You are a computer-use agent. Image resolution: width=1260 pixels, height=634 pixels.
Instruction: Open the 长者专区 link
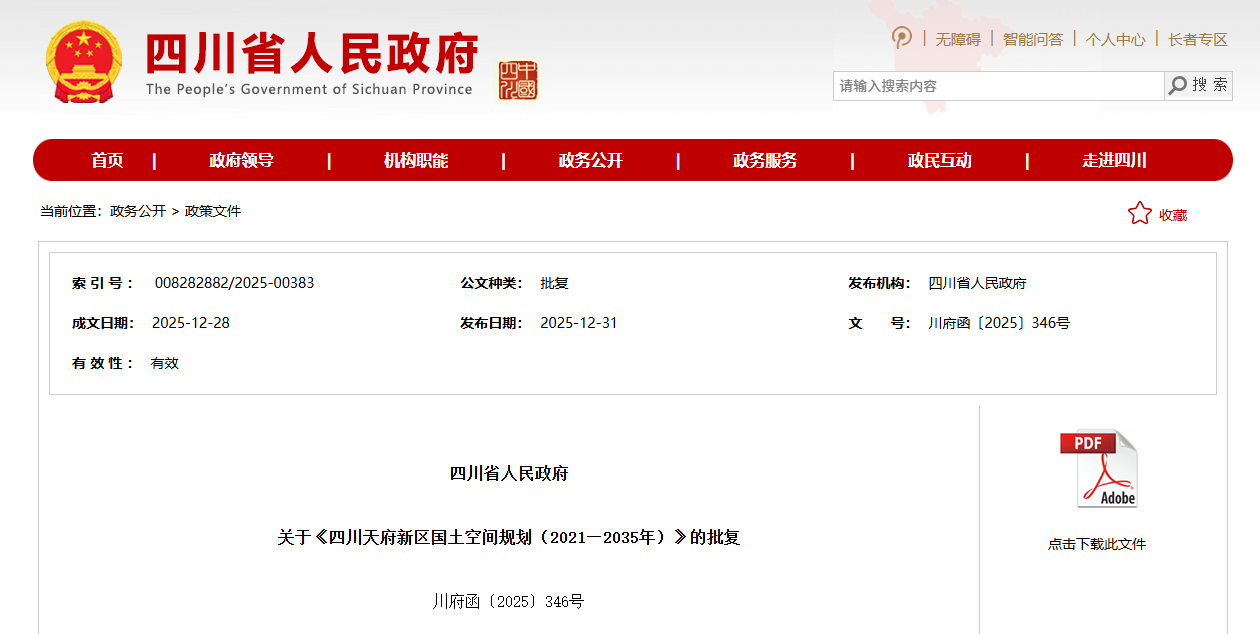[x=1197, y=39]
